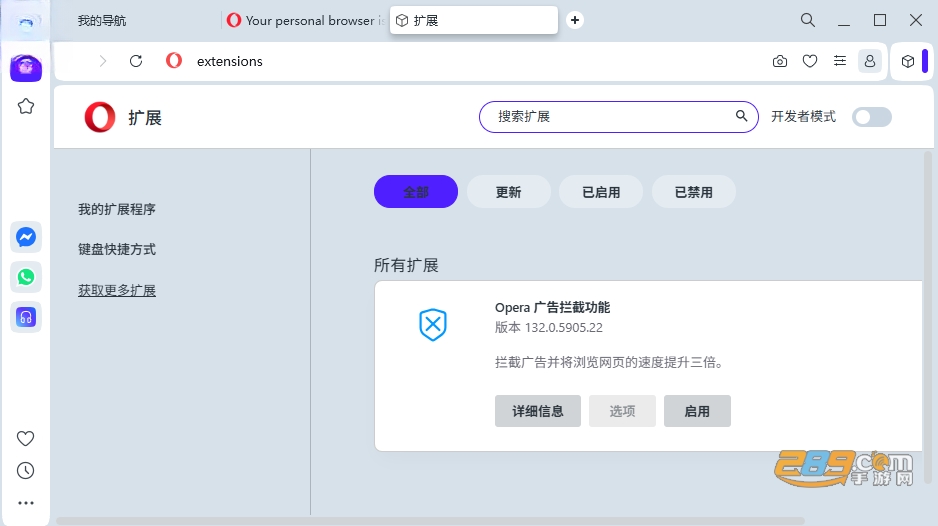This screenshot has width=938, height=526.
Task: Focus the 搜索扩展 search field
Action: (619, 117)
